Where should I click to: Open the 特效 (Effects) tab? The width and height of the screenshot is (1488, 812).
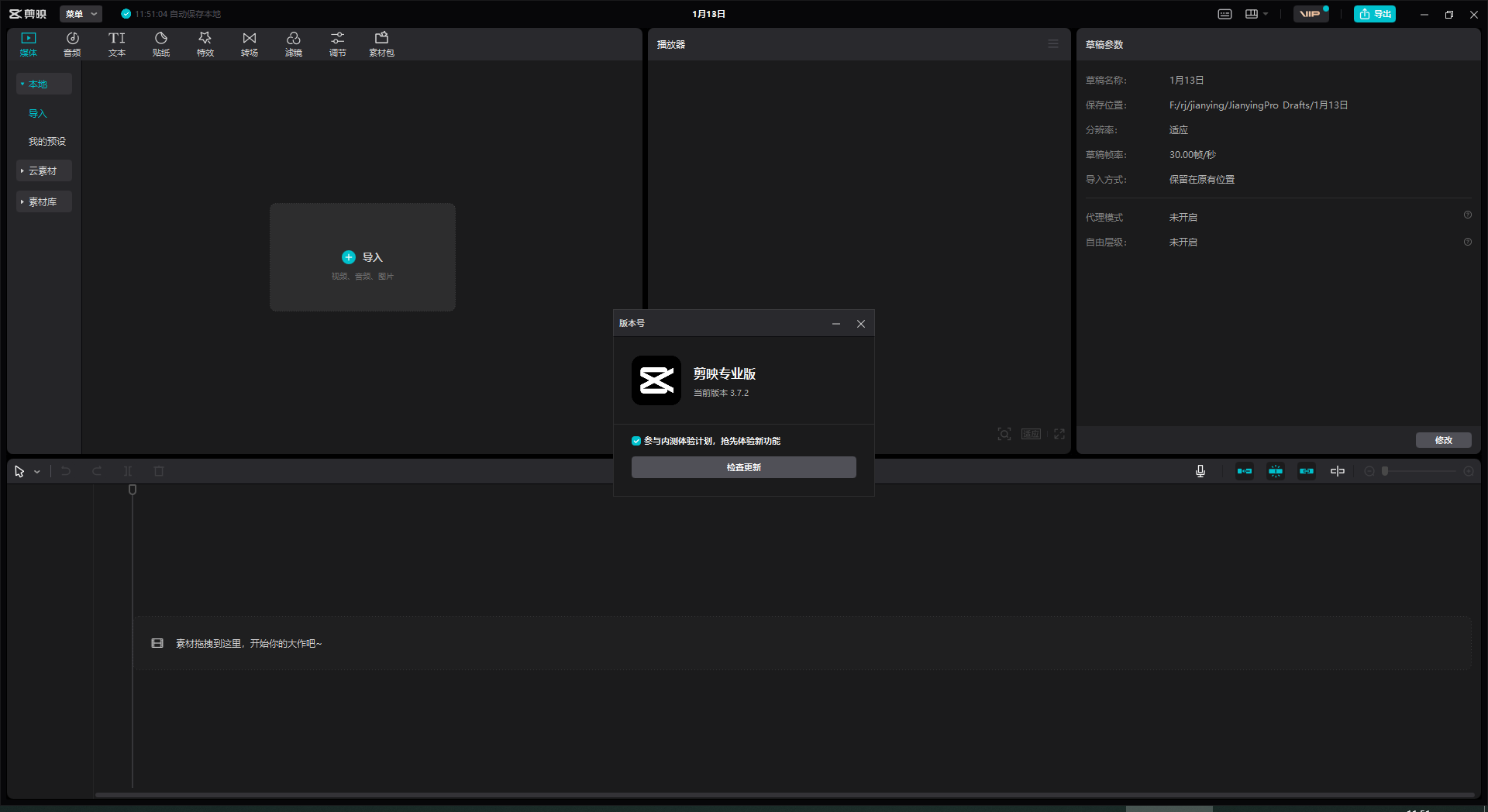coord(205,44)
